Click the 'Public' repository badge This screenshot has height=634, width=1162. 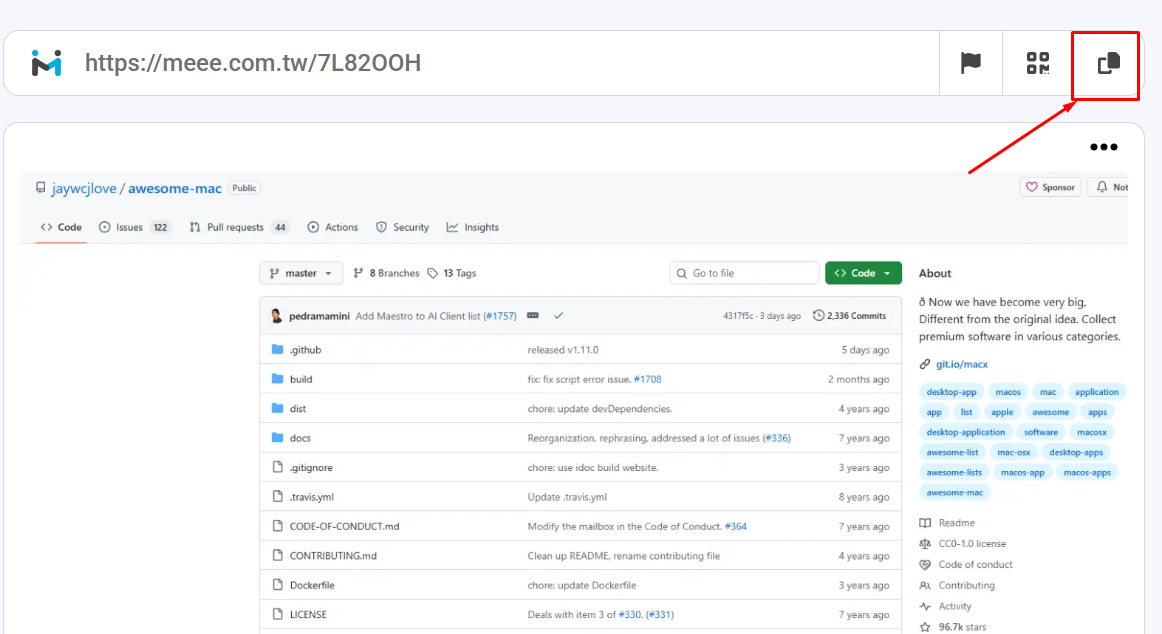[x=244, y=188]
